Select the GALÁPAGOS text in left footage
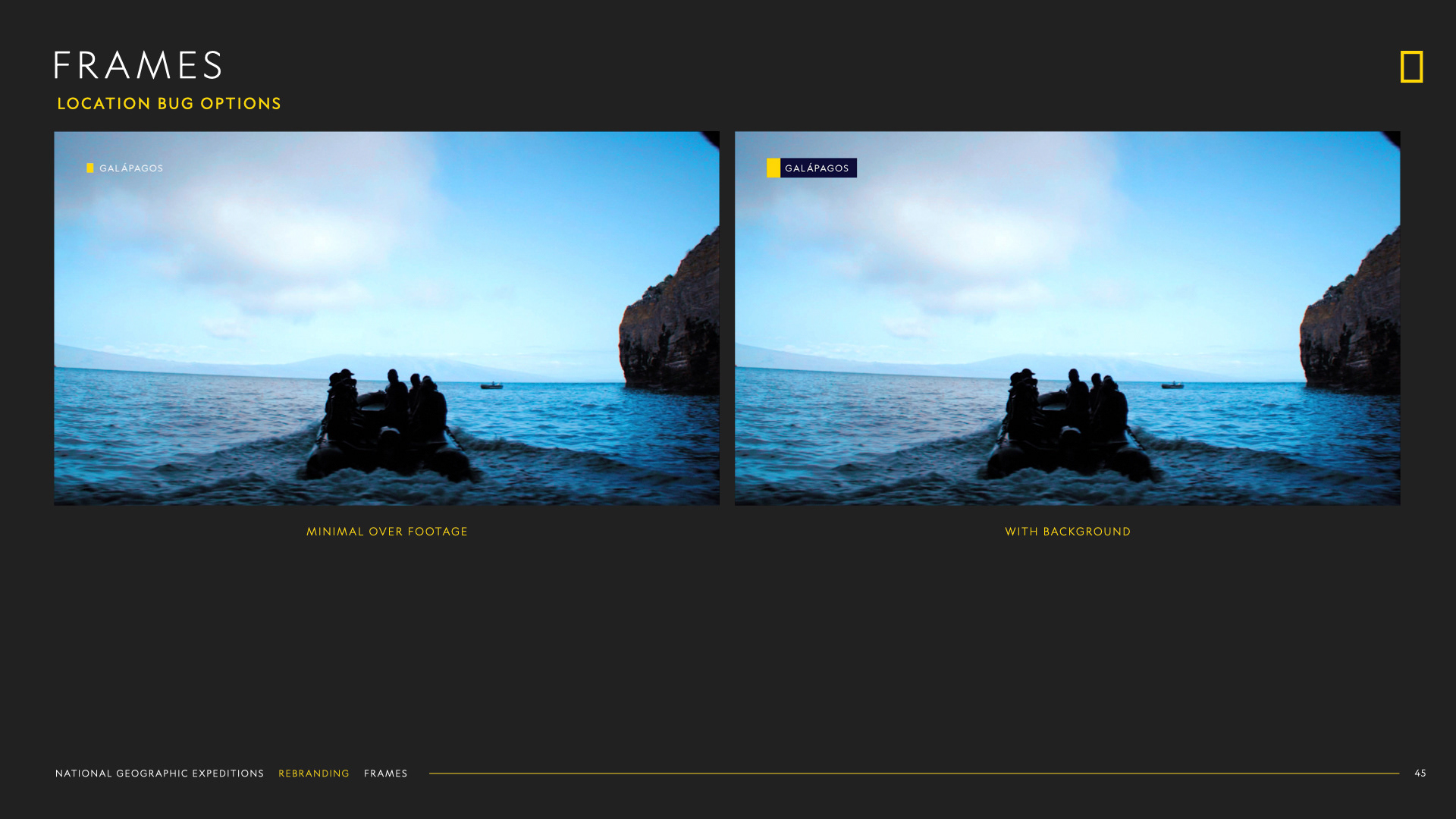Viewport: 1456px width, 819px height. (131, 168)
